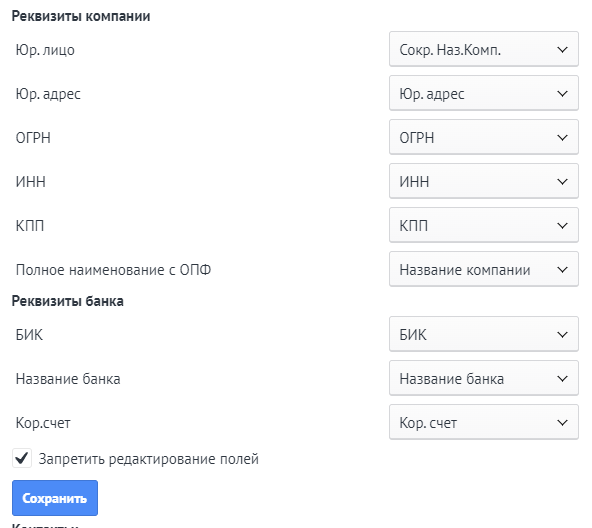Image resolution: width=592 pixels, height=528 pixels.
Task: Expand the КПП dropdown
Action: click(484, 225)
